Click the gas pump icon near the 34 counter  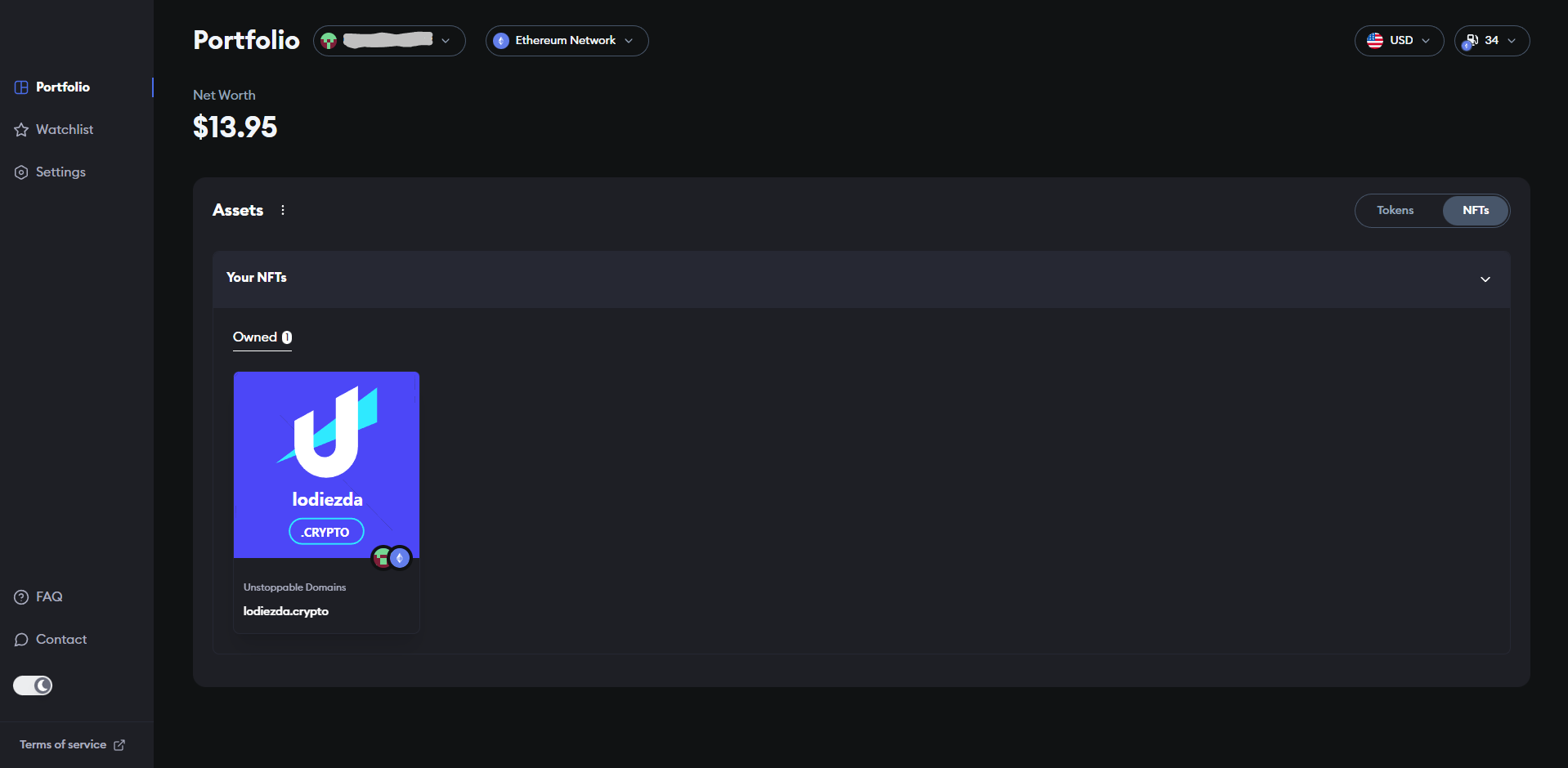point(1472,40)
